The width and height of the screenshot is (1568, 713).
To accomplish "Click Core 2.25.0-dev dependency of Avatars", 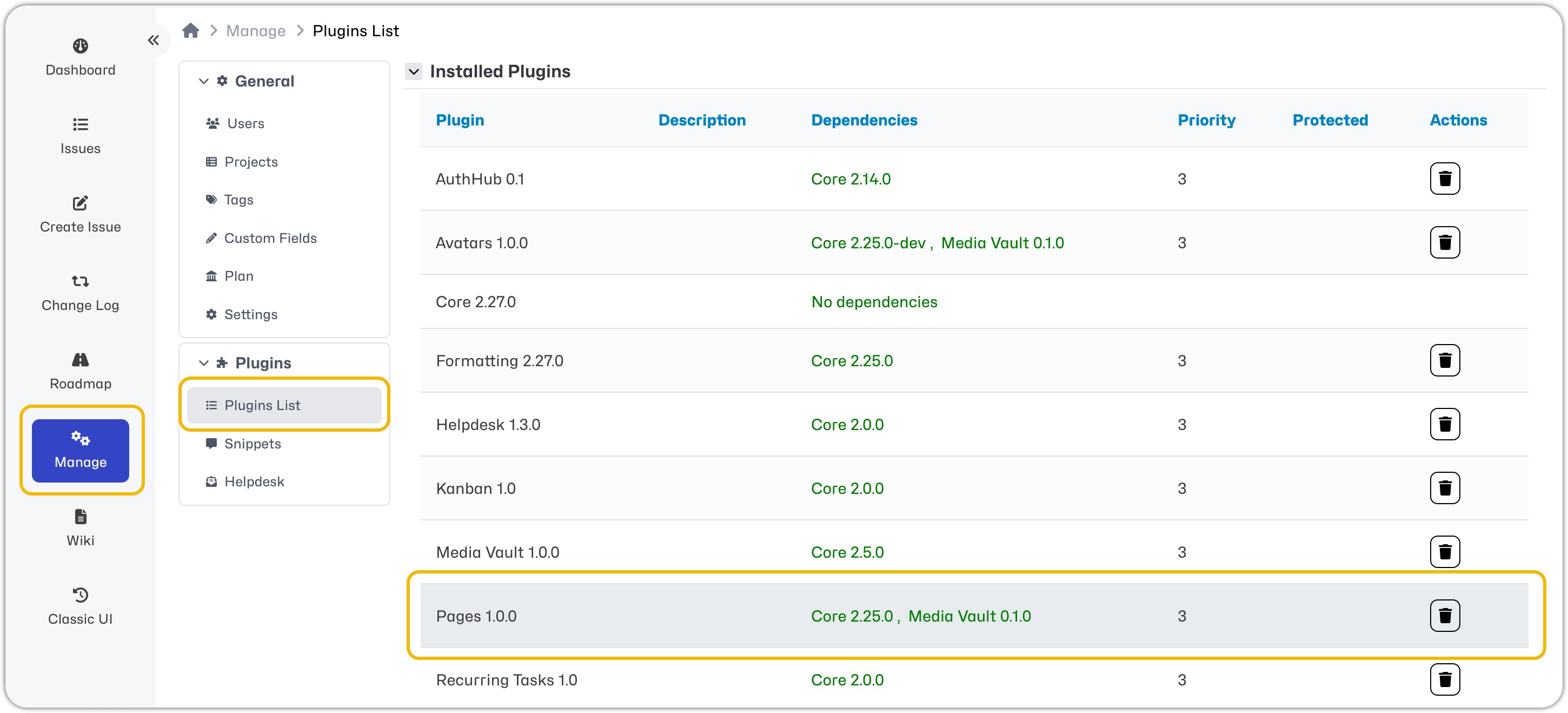I will tap(868, 243).
